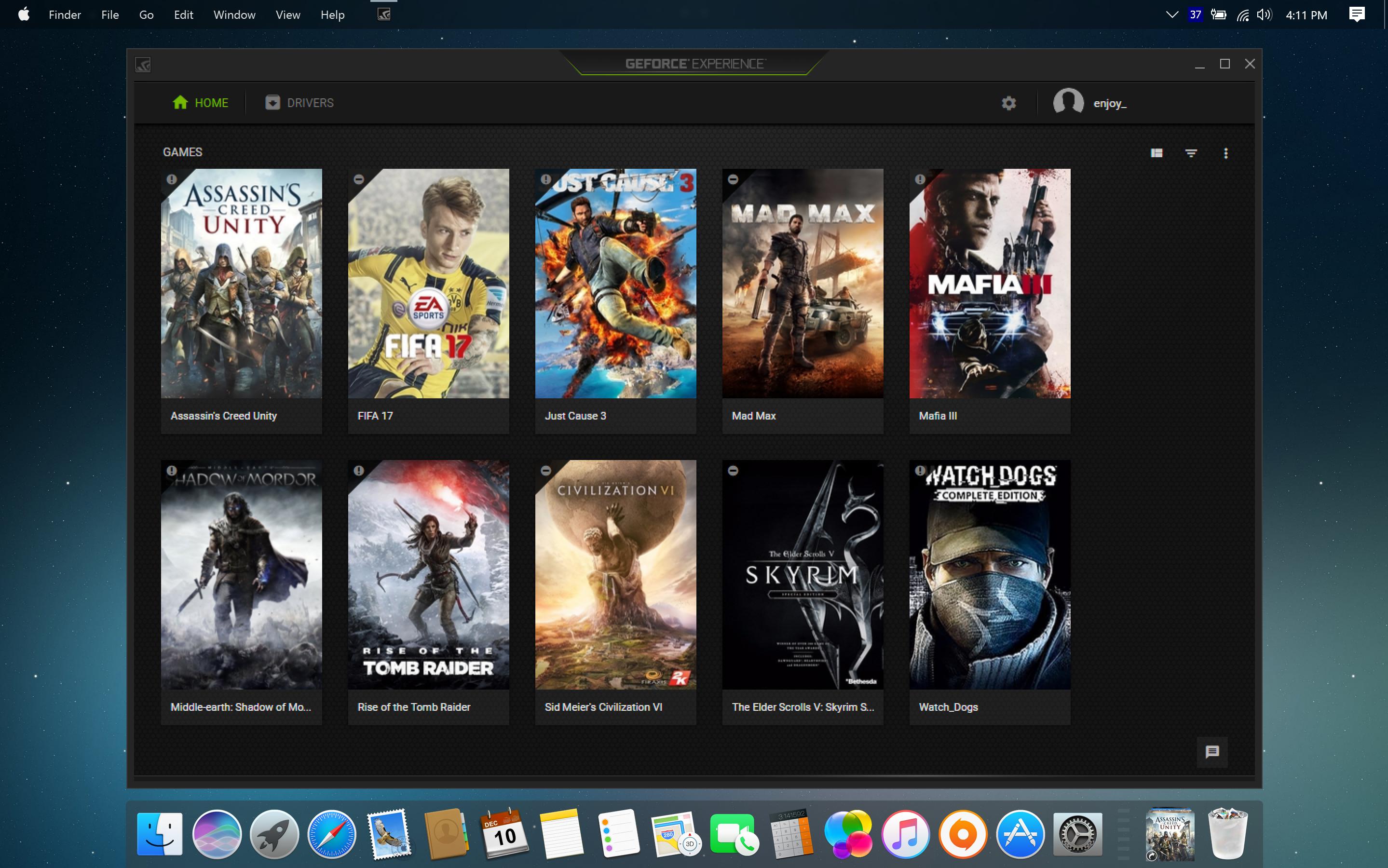Select the Shadow of Mordor cover art
Viewport: 1388px width, 868px height.
tap(242, 575)
